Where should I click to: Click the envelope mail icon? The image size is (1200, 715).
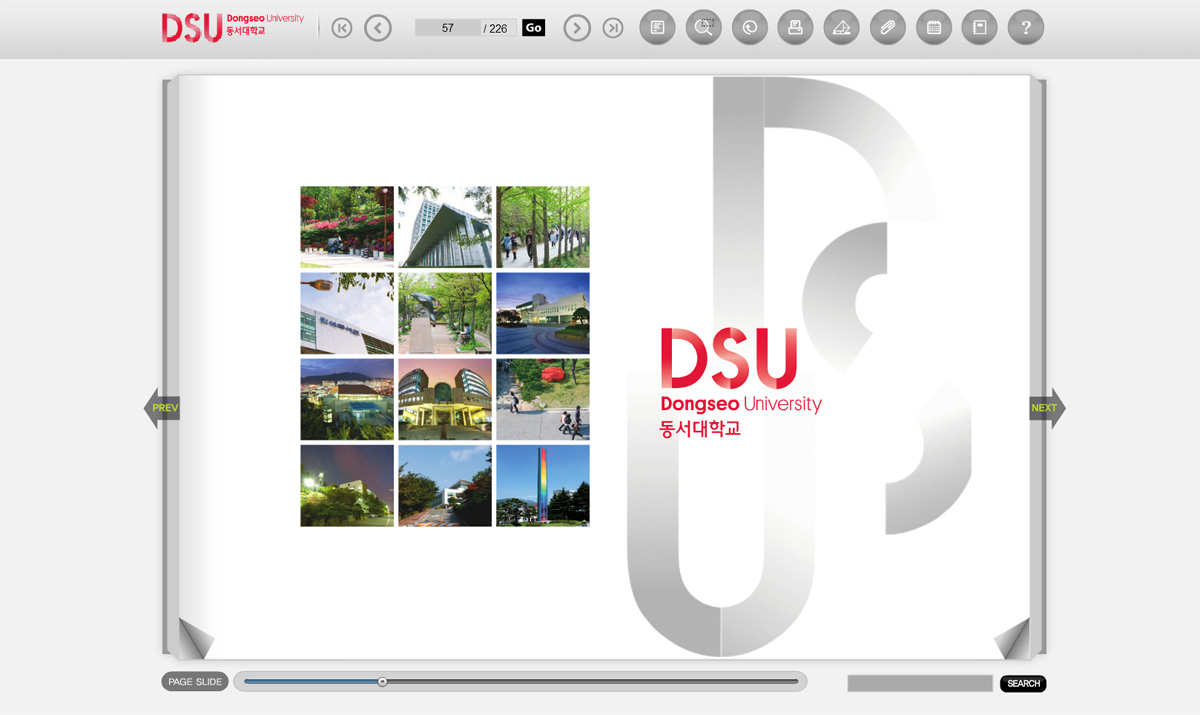pos(841,28)
